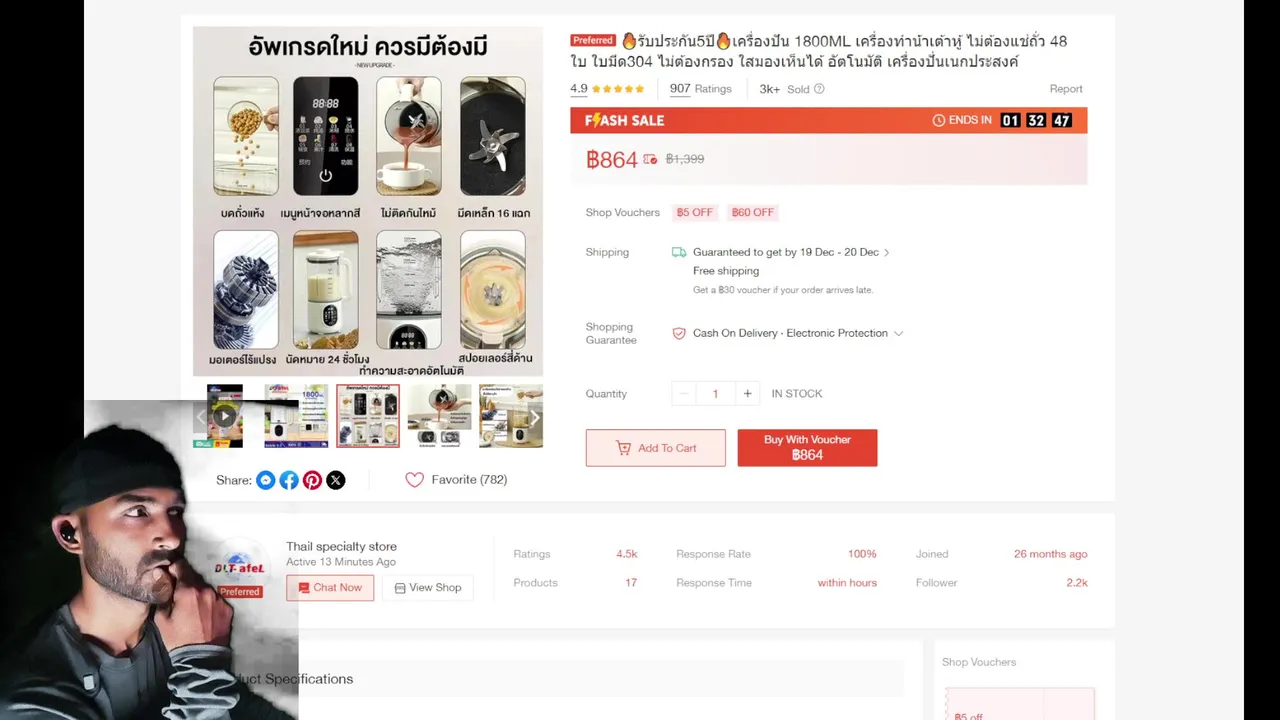Expand shipping delivery date details arrow

(x=886, y=253)
